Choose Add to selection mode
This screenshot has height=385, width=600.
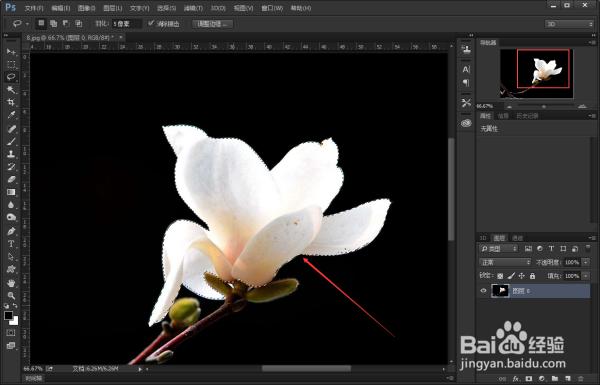point(54,23)
